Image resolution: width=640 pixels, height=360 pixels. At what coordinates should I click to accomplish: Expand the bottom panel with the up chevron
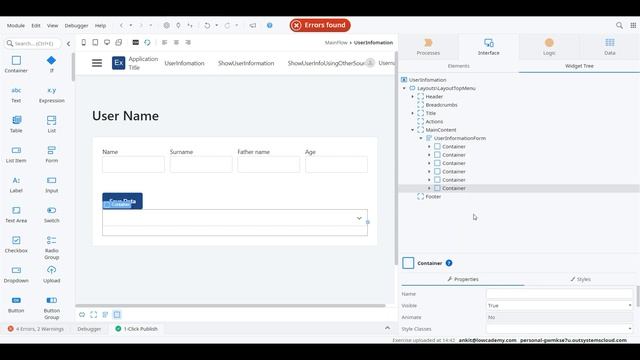tap(387, 328)
